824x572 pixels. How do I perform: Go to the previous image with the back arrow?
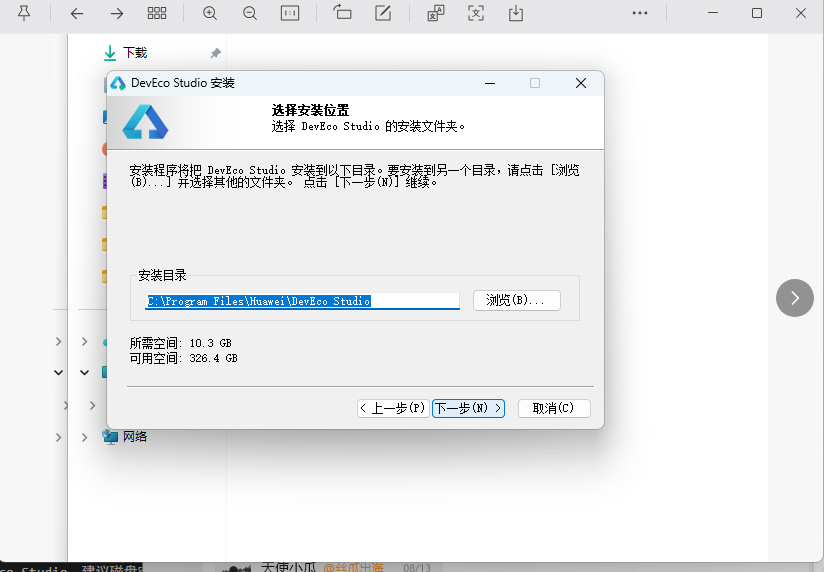[77, 13]
